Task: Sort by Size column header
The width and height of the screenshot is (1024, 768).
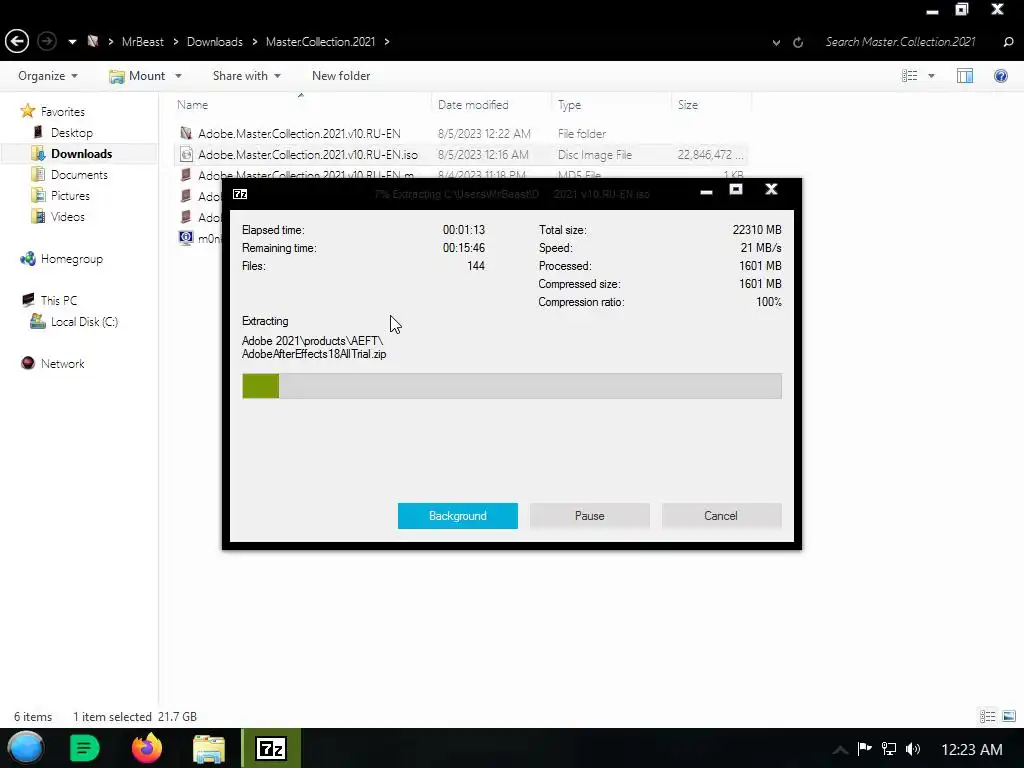Action: [688, 104]
